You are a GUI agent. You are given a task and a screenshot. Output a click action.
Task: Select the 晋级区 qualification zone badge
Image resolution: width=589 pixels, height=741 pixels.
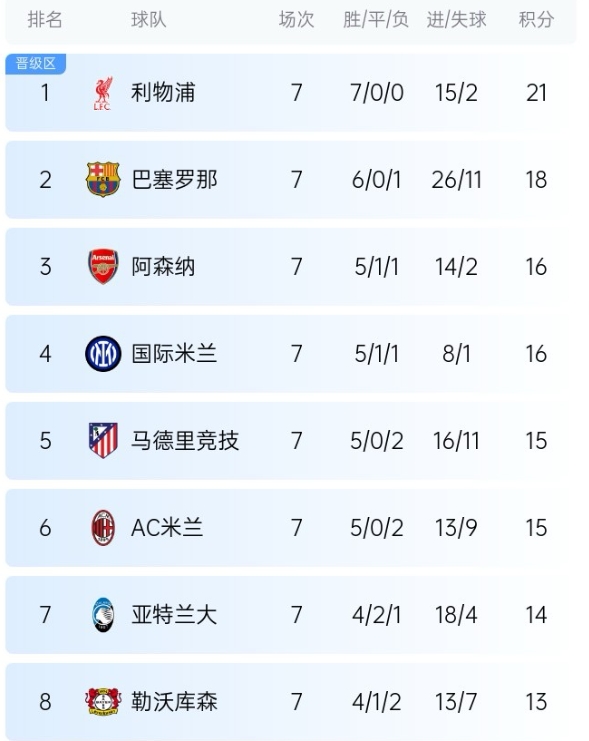tap(35, 64)
